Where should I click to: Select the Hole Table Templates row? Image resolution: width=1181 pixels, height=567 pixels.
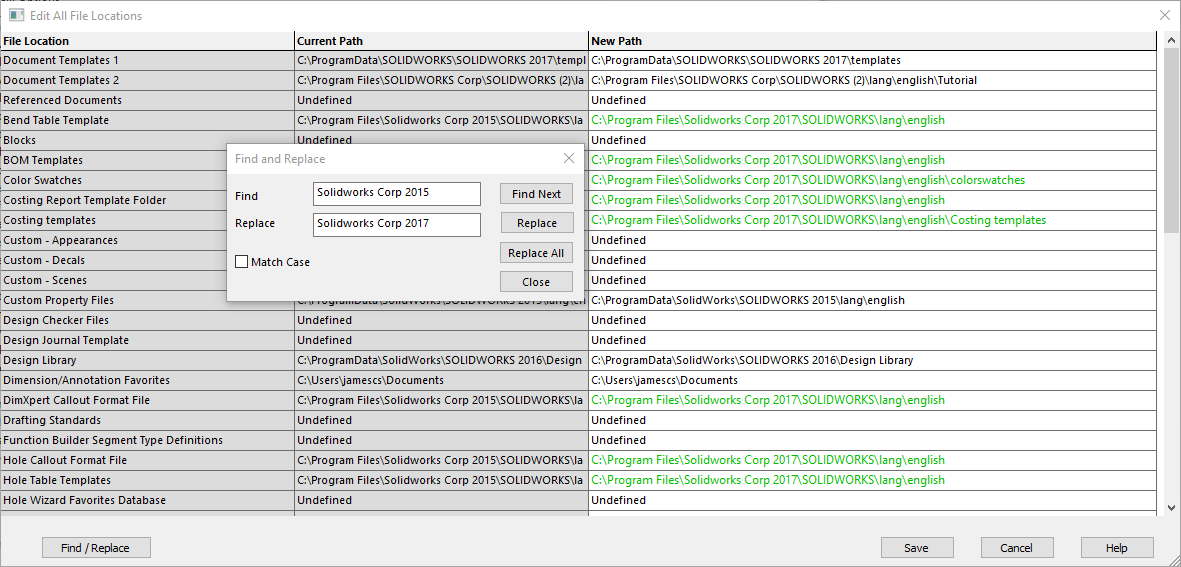147,480
